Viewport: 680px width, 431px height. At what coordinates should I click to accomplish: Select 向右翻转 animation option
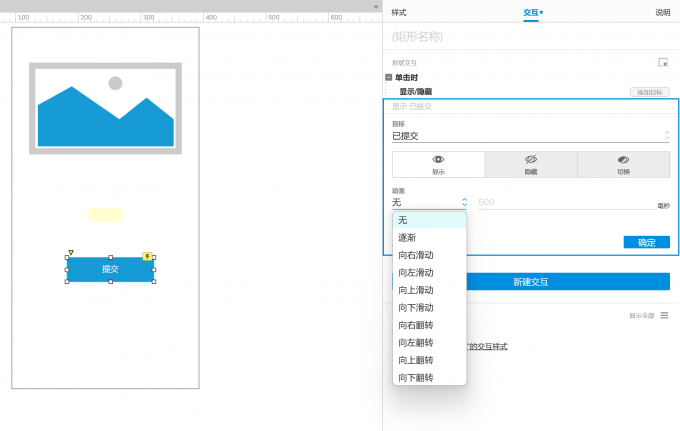click(429, 325)
